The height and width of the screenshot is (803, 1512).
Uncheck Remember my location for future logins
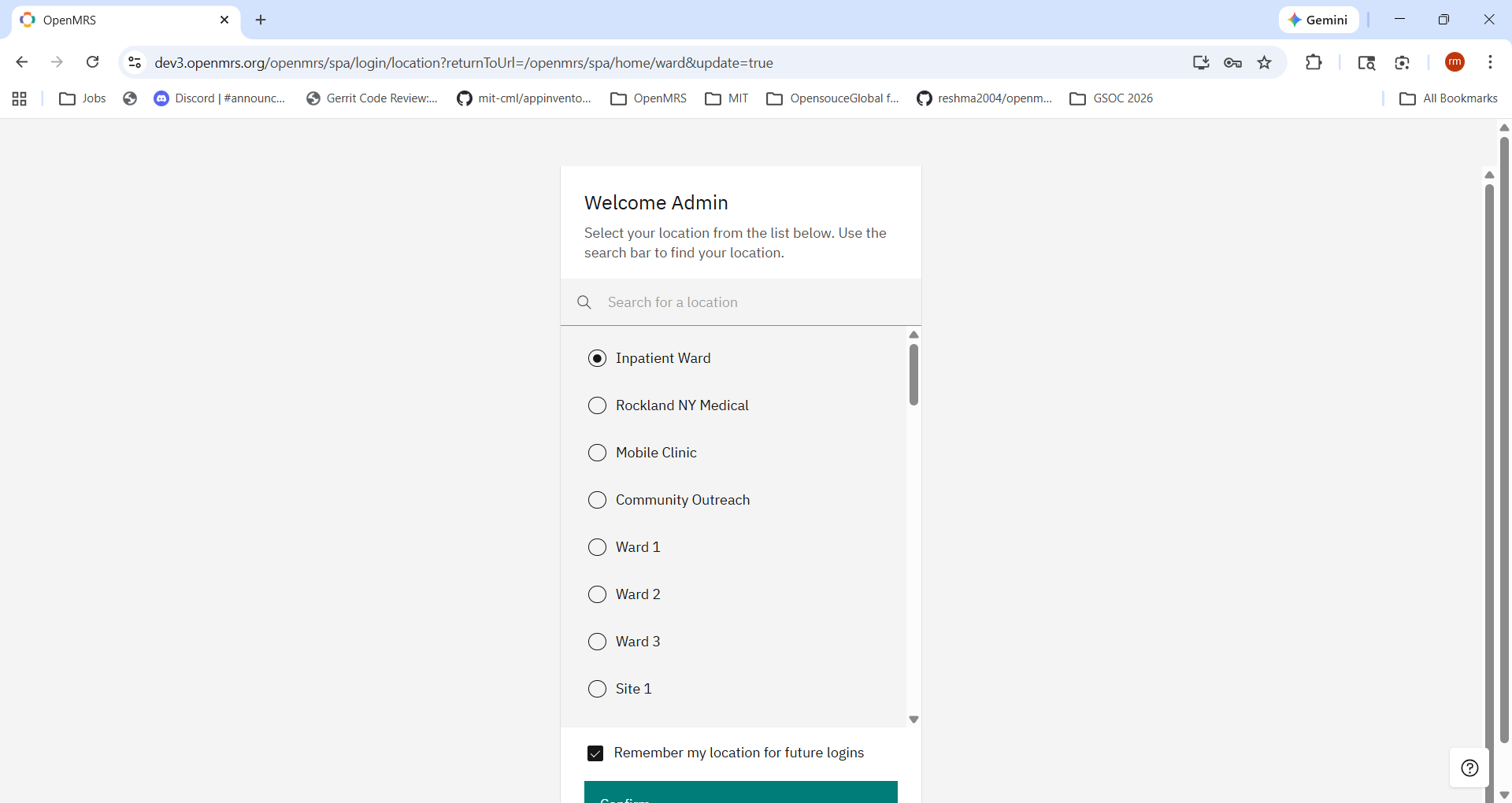[595, 753]
